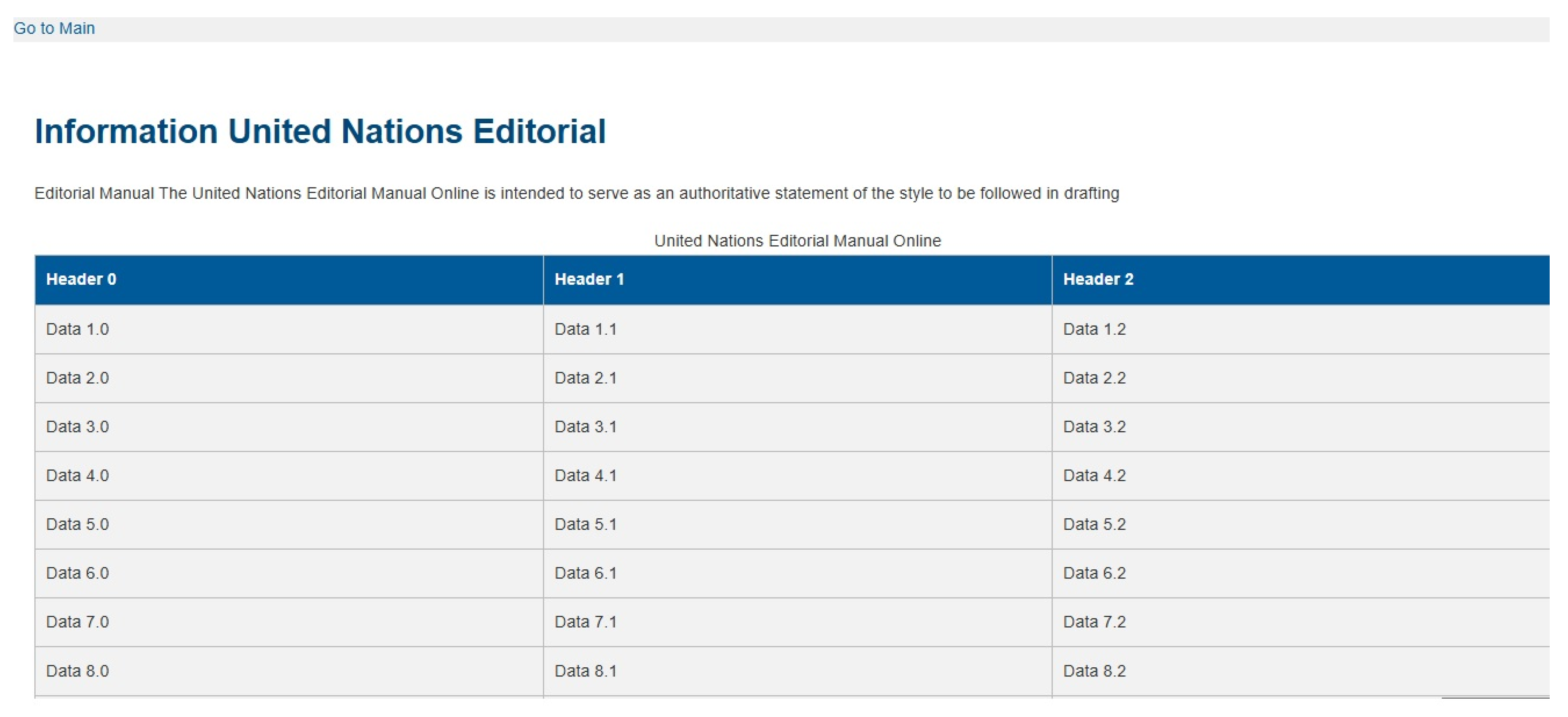
Task: Open the Go to Main link
Action: 54,29
